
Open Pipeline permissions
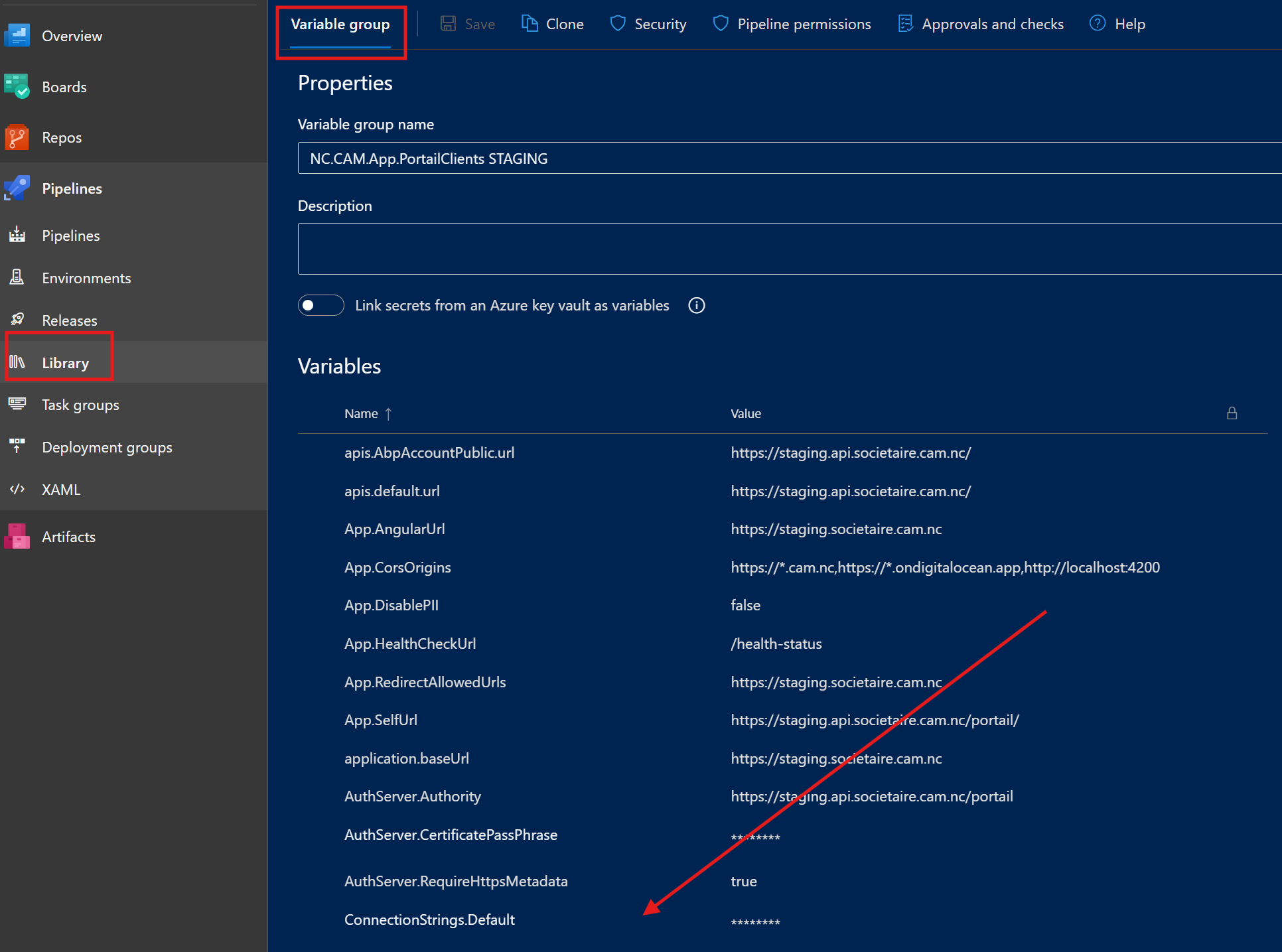click(x=792, y=25)
